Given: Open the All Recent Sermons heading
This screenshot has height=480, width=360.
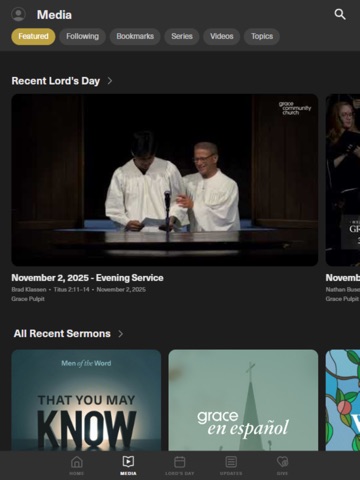Looking at the screenshot, I should click(62, 334).
